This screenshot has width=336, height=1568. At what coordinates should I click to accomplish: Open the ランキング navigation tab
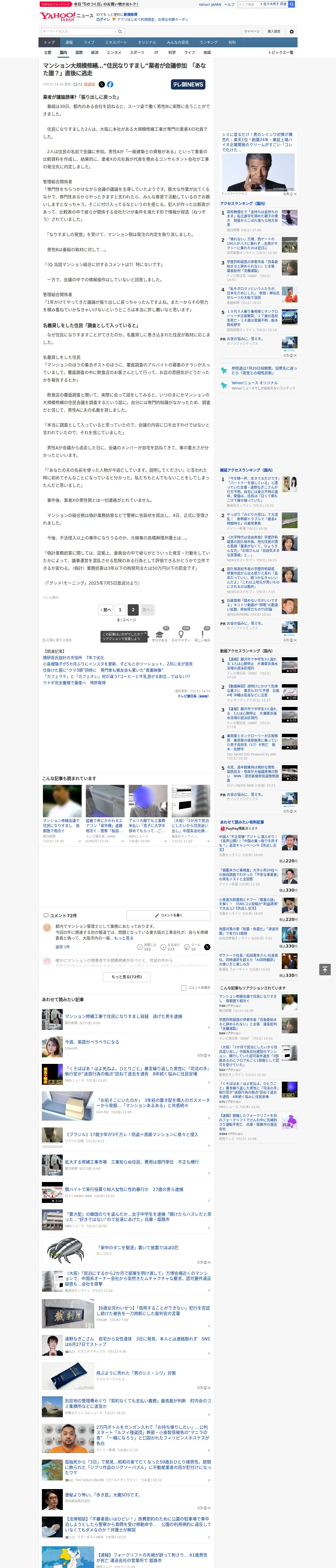pos(209,43)
